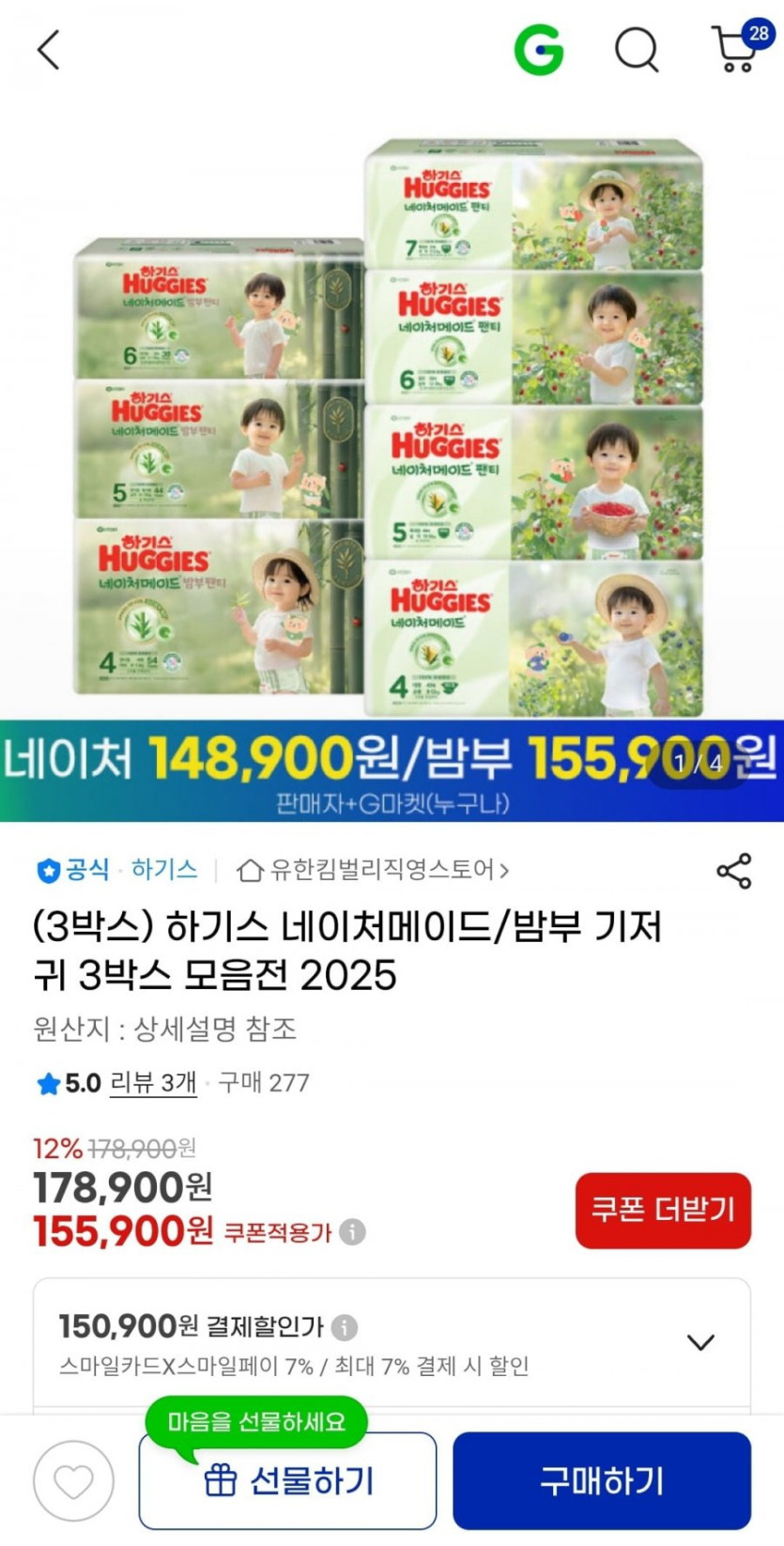784x1546 pixels.
Task: Tap the 네이처 148,900원 price banner
Action: point(392,770)
